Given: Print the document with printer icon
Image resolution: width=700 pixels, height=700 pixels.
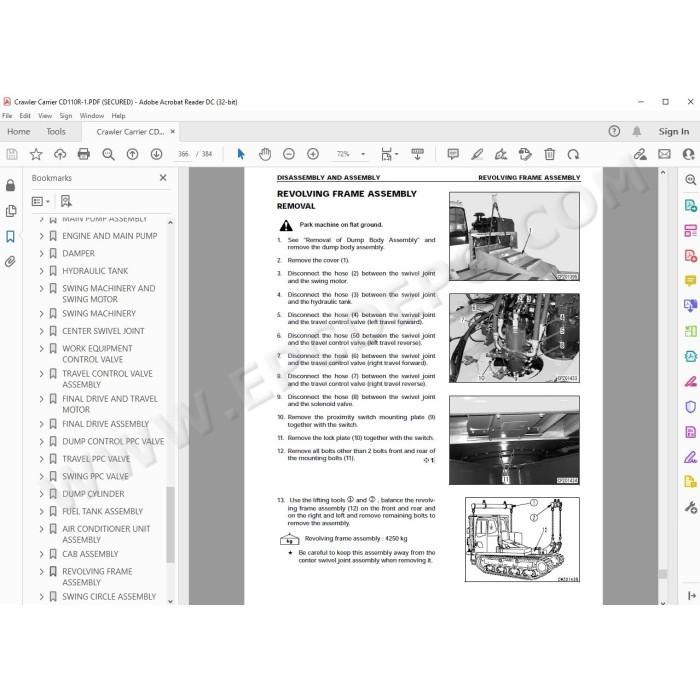Looking at the screenshot, I should 84,154.
